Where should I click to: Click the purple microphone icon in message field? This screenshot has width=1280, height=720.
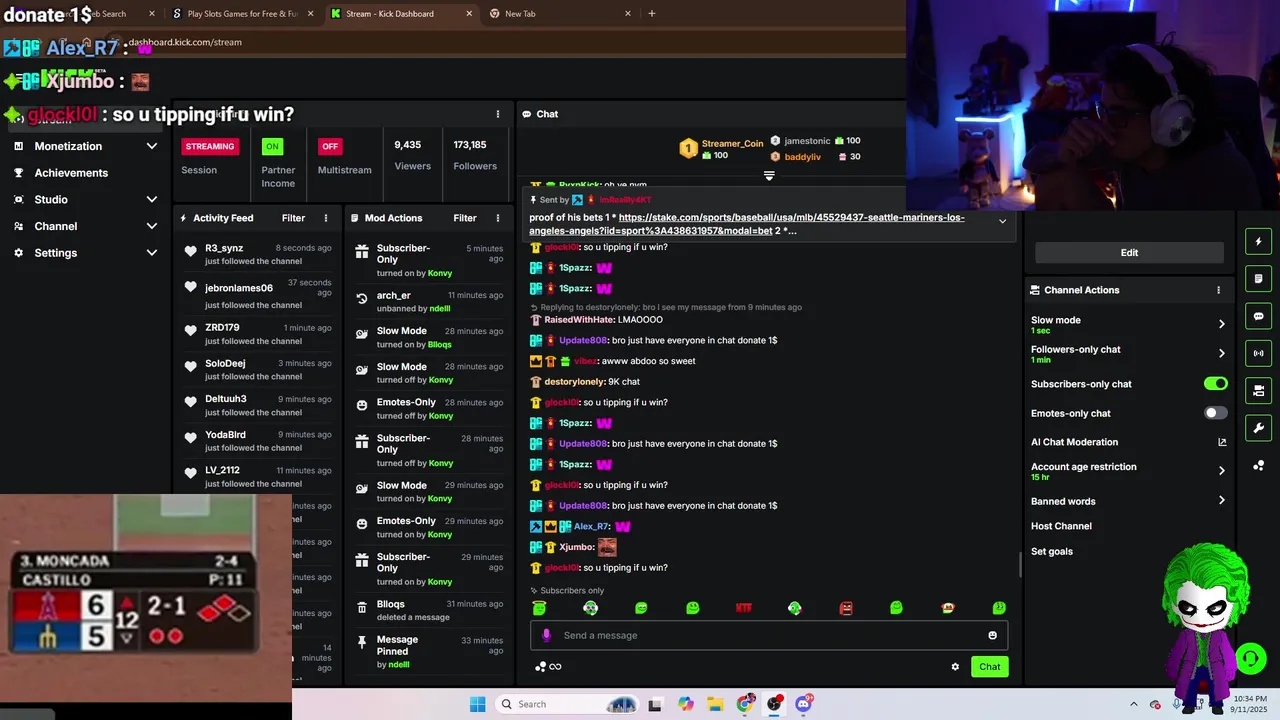point(546,635)
